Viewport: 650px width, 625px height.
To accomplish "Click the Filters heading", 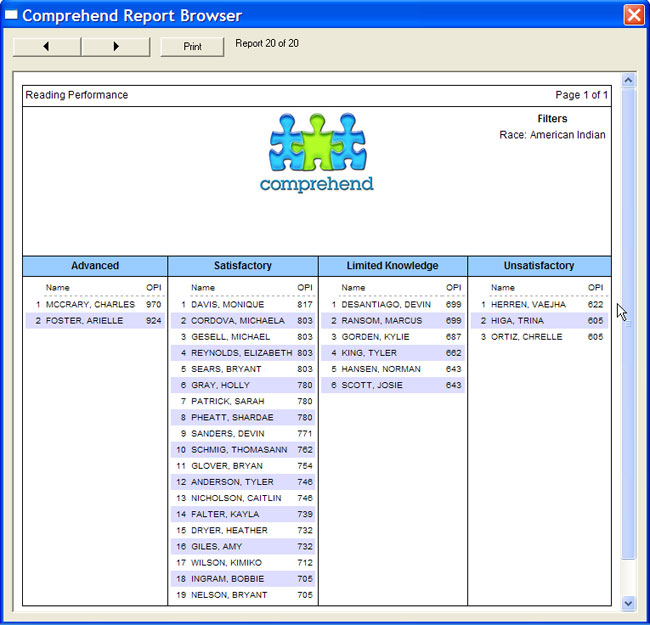I will pyautogui.click(x=552, y=119).
